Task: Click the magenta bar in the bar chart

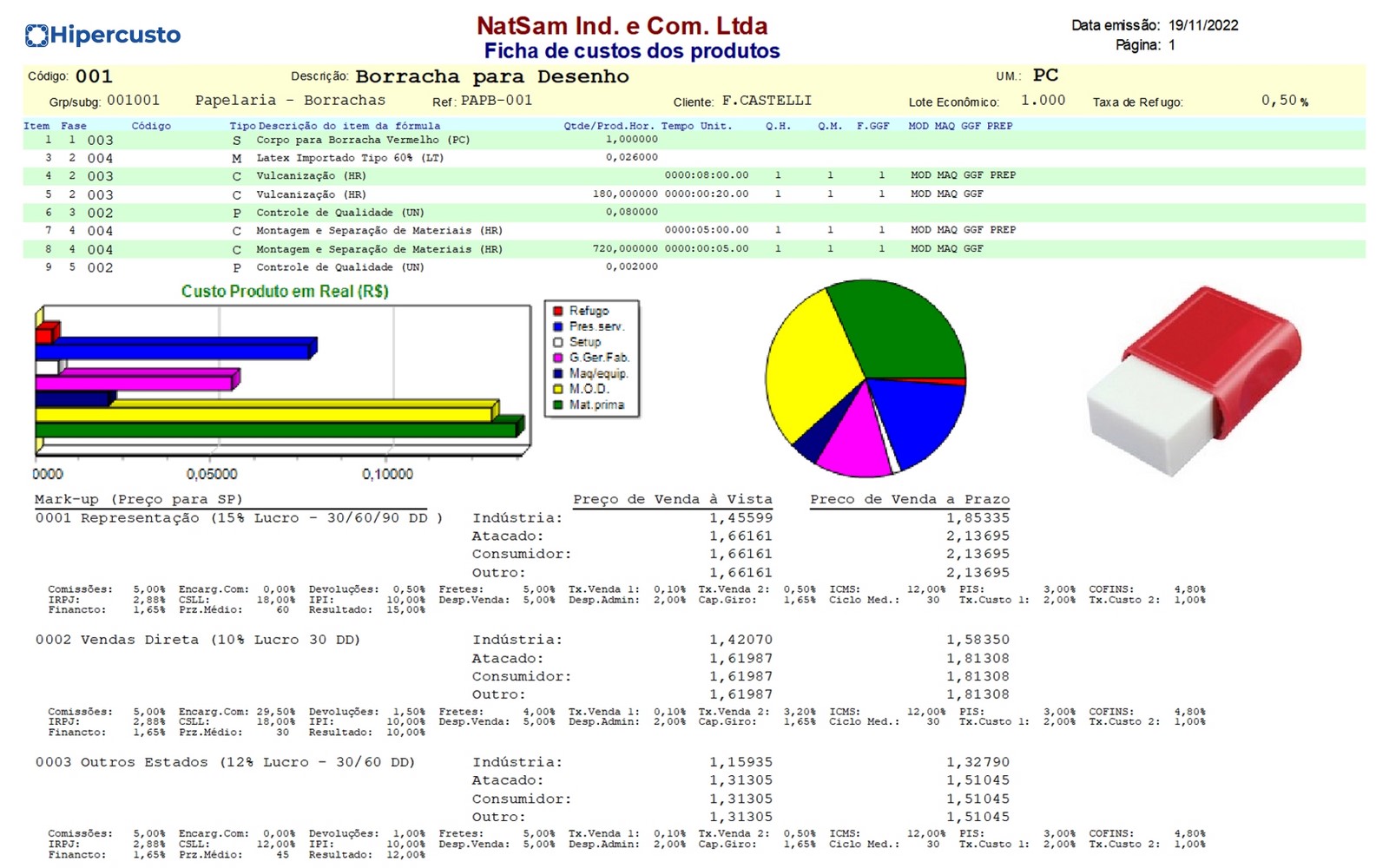Action: (x=137, y=380)
